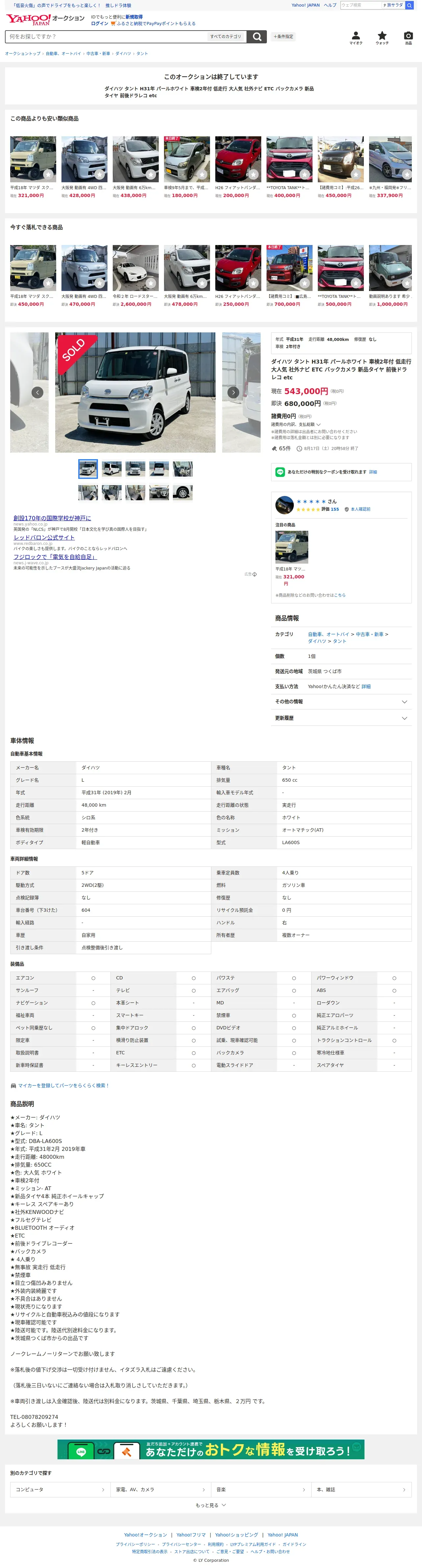Open レッドバロン公式サイト ad link
This screenshot has width=422, height=1568.
[x=44, y=537]
